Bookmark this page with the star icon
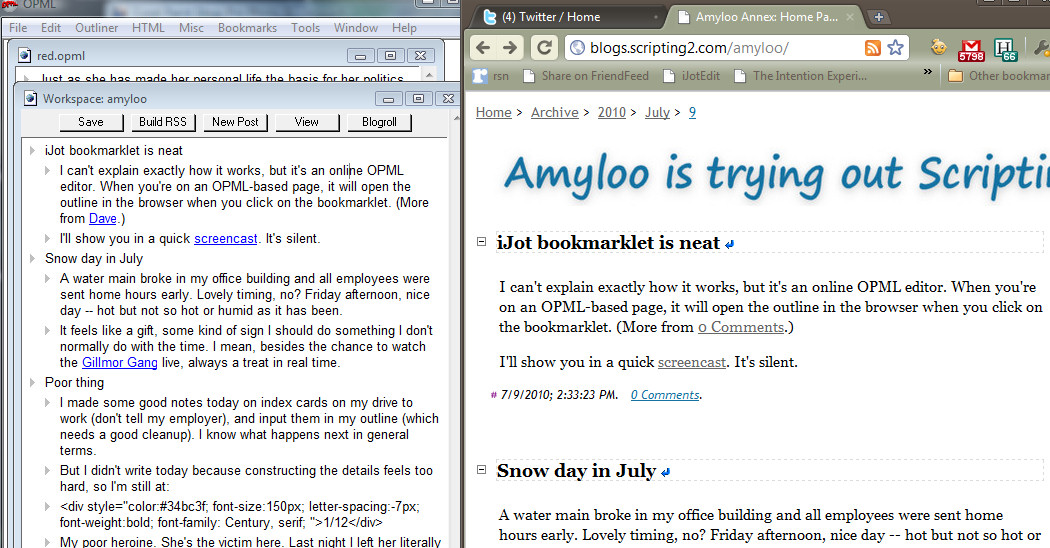 click(895, 48)
